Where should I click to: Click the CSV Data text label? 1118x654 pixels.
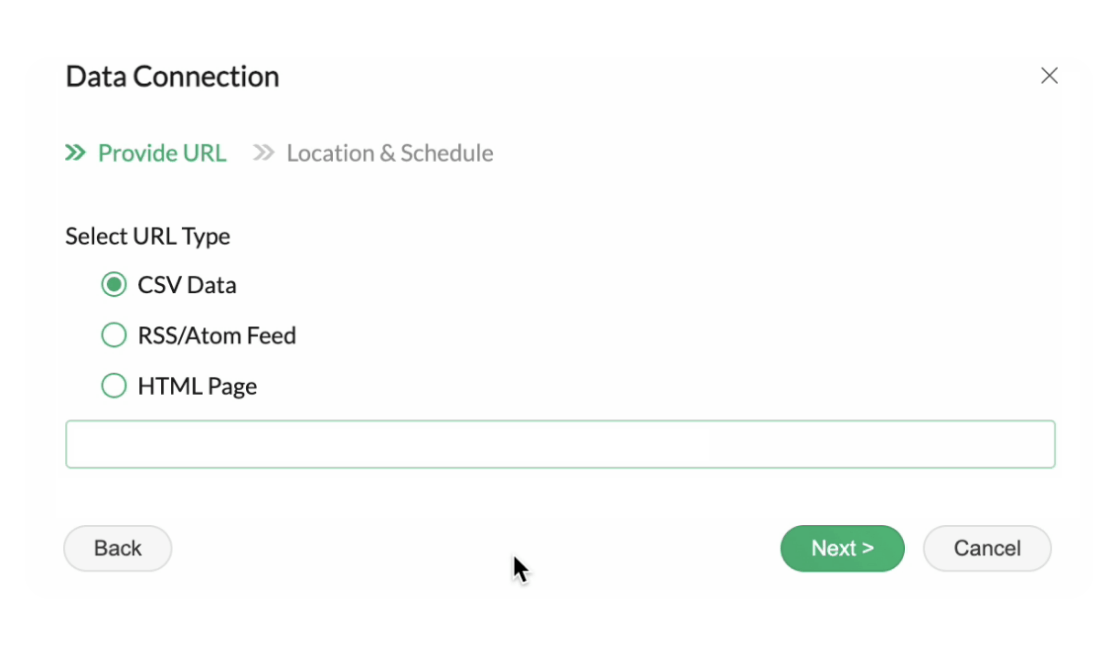click(187, 285)
